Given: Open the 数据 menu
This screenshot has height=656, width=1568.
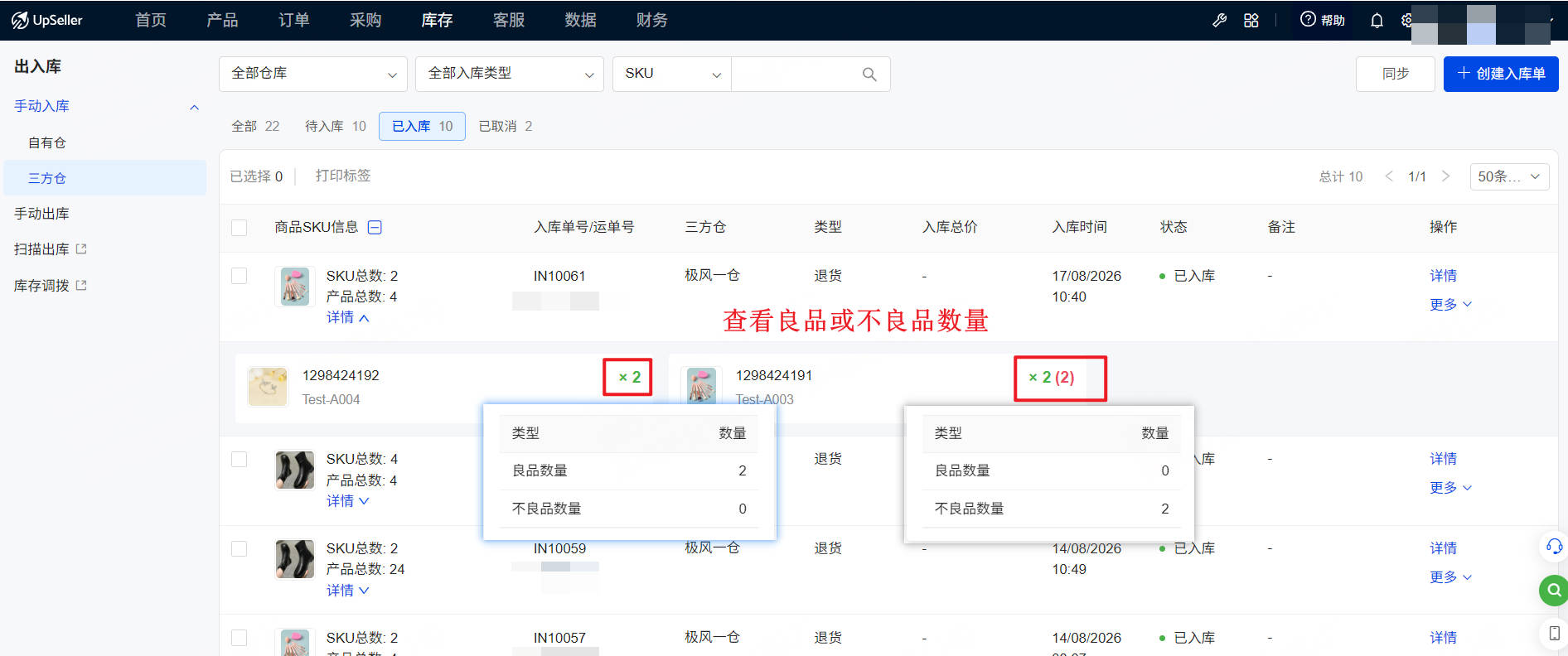Looking at the screenshot, I should coord(580,20).
